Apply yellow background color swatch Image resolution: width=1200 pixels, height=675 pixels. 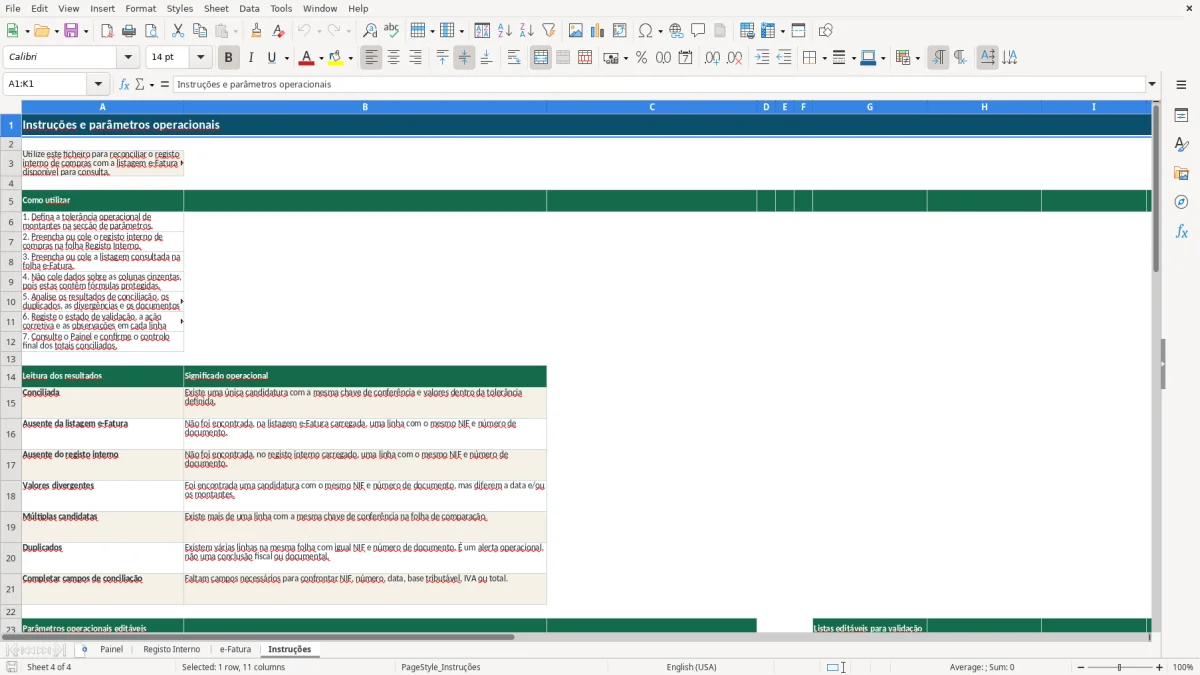coord(336,58)
